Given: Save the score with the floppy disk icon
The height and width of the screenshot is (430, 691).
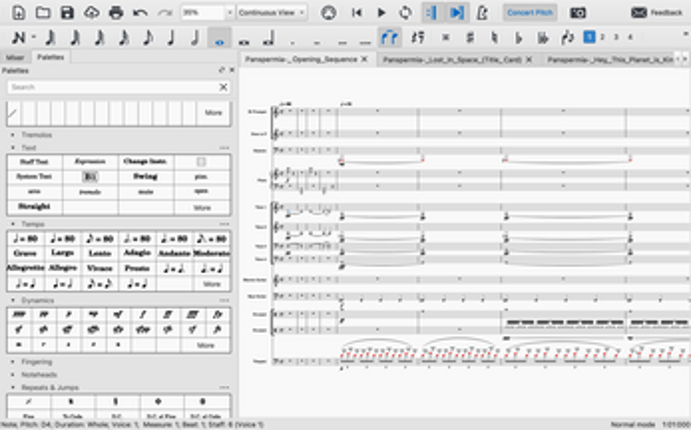Looking at the screenshot, I should [x=67, y=12].
